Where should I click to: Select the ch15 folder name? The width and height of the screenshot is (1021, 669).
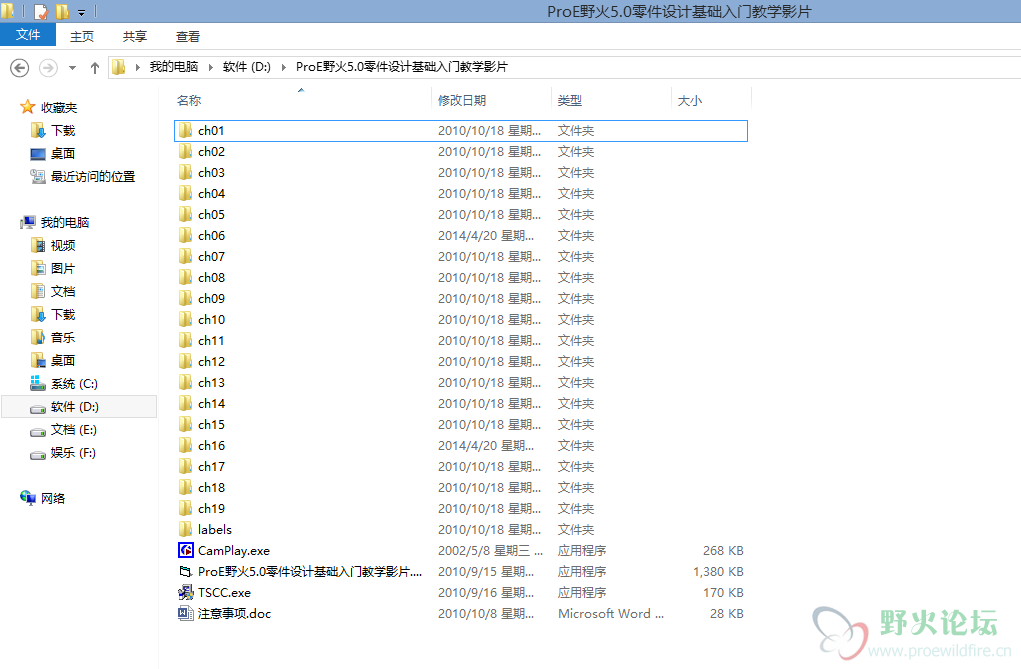(x=212, y=424)
